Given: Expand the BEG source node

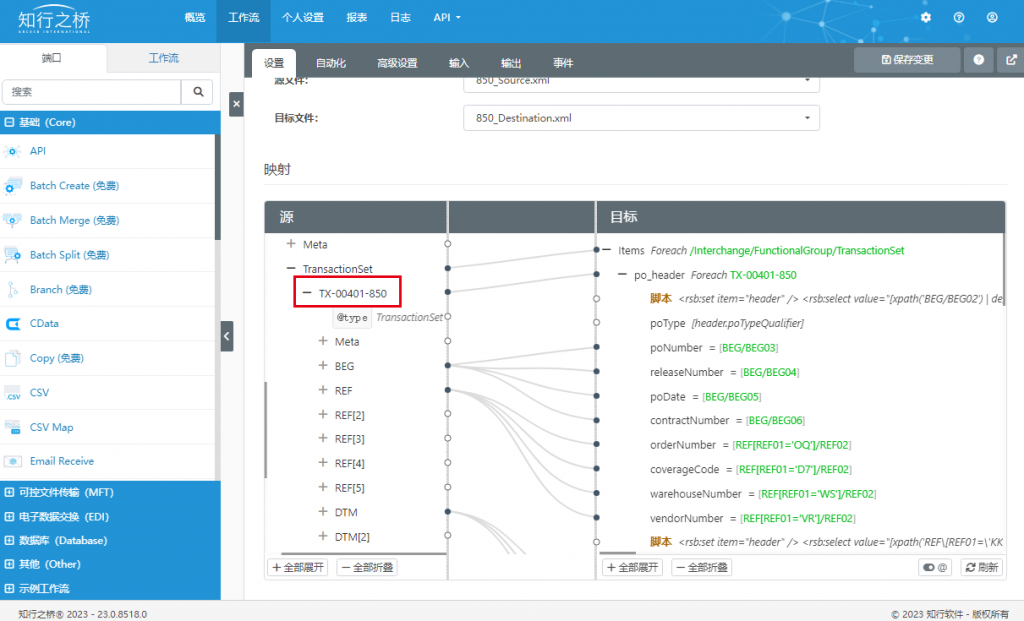Looking at the screenshot, I should (x=323, y=366).
